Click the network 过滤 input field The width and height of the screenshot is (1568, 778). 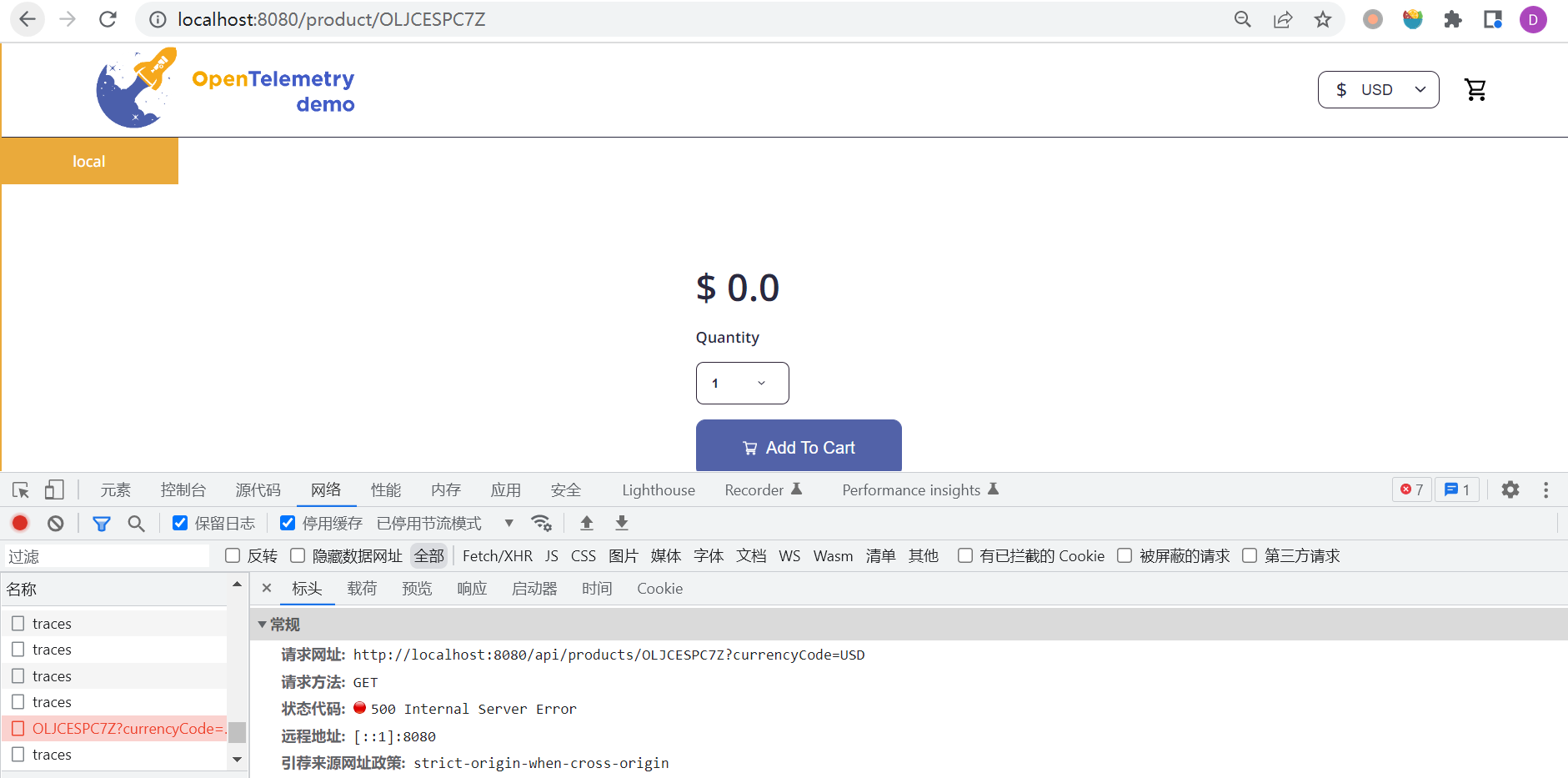[x=107, y=555]
